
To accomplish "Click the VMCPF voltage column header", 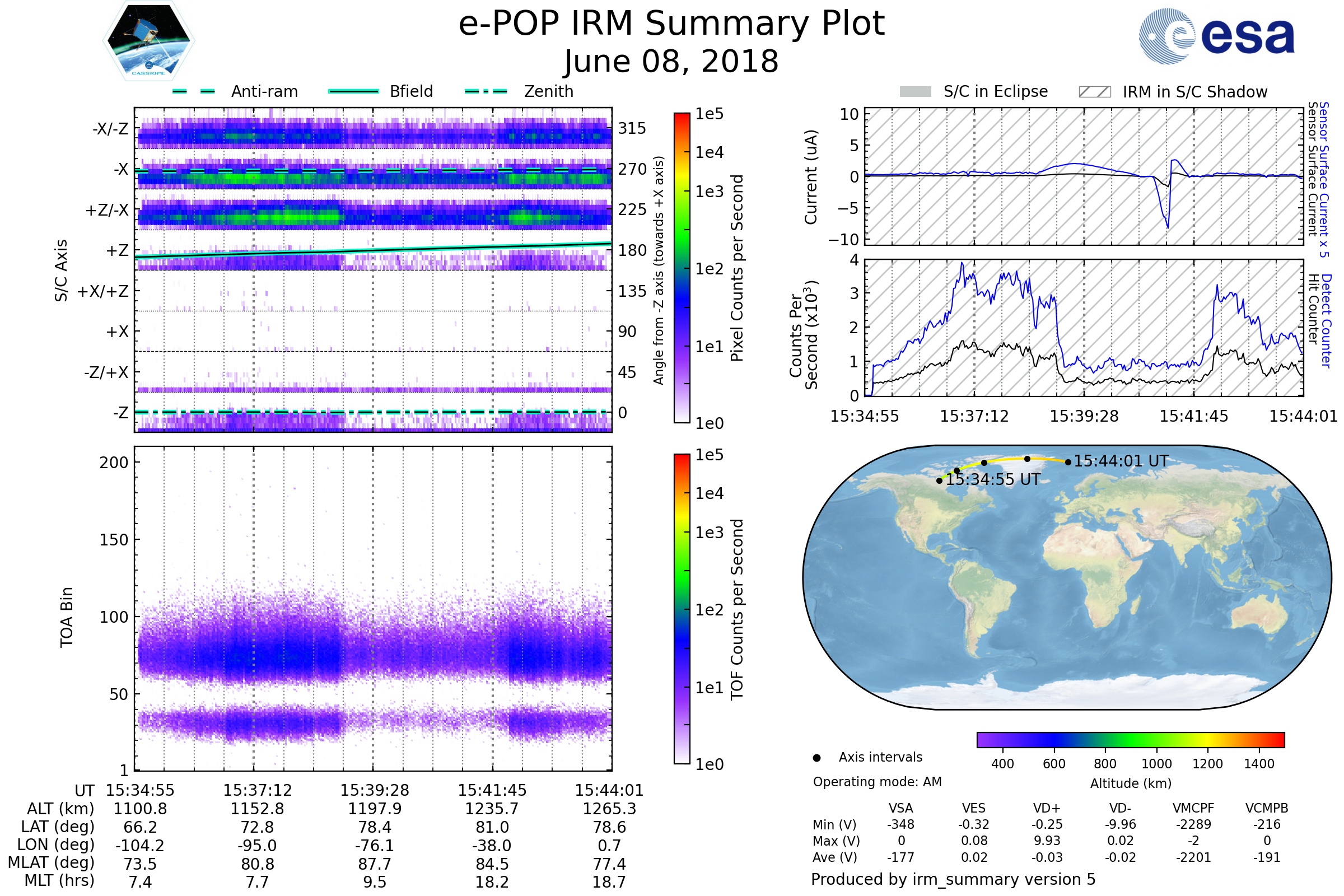I will click(1193, 808).
